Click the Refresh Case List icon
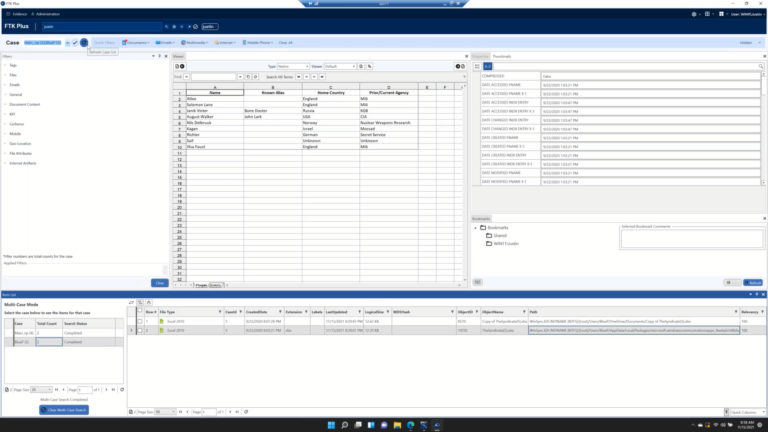The image size is (768, 432). [x=84, y=43]
